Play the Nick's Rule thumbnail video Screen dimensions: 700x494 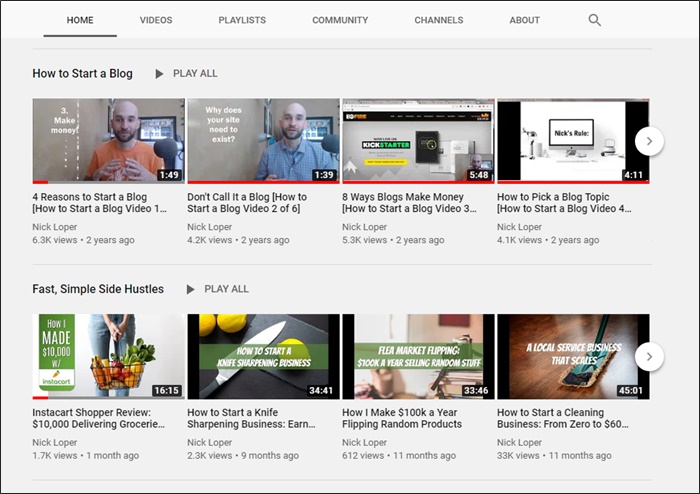point(573,141)
